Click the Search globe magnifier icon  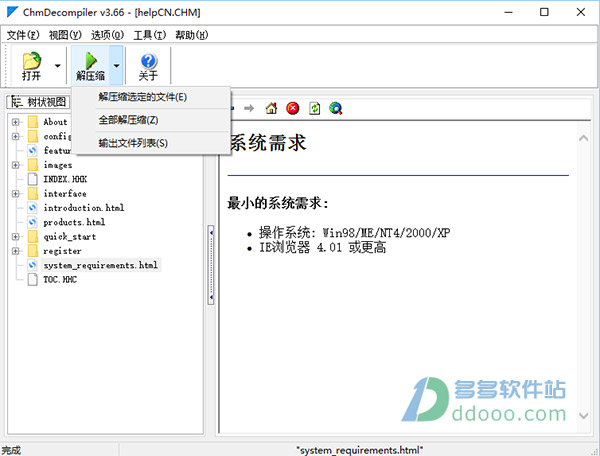click(336, 108)
